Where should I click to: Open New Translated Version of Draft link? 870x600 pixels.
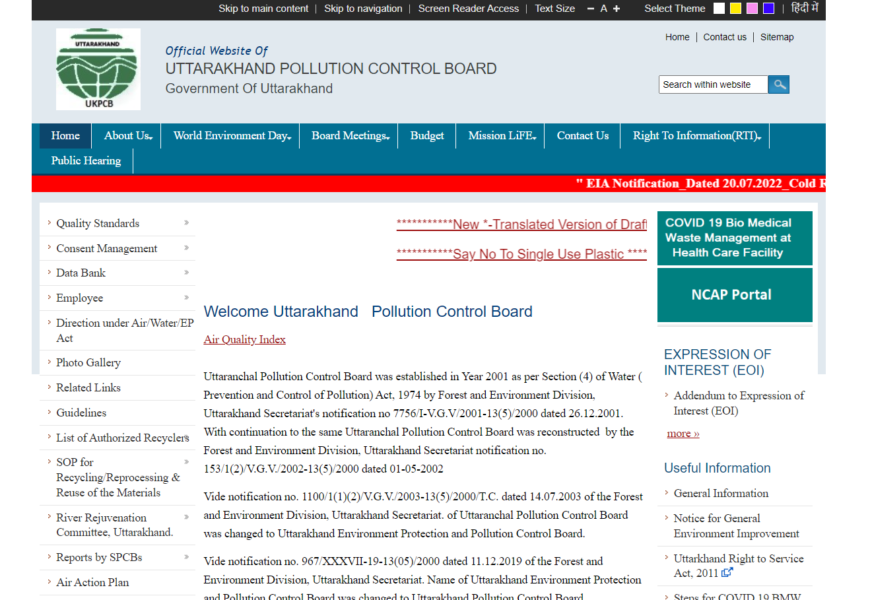click(522, 224)
